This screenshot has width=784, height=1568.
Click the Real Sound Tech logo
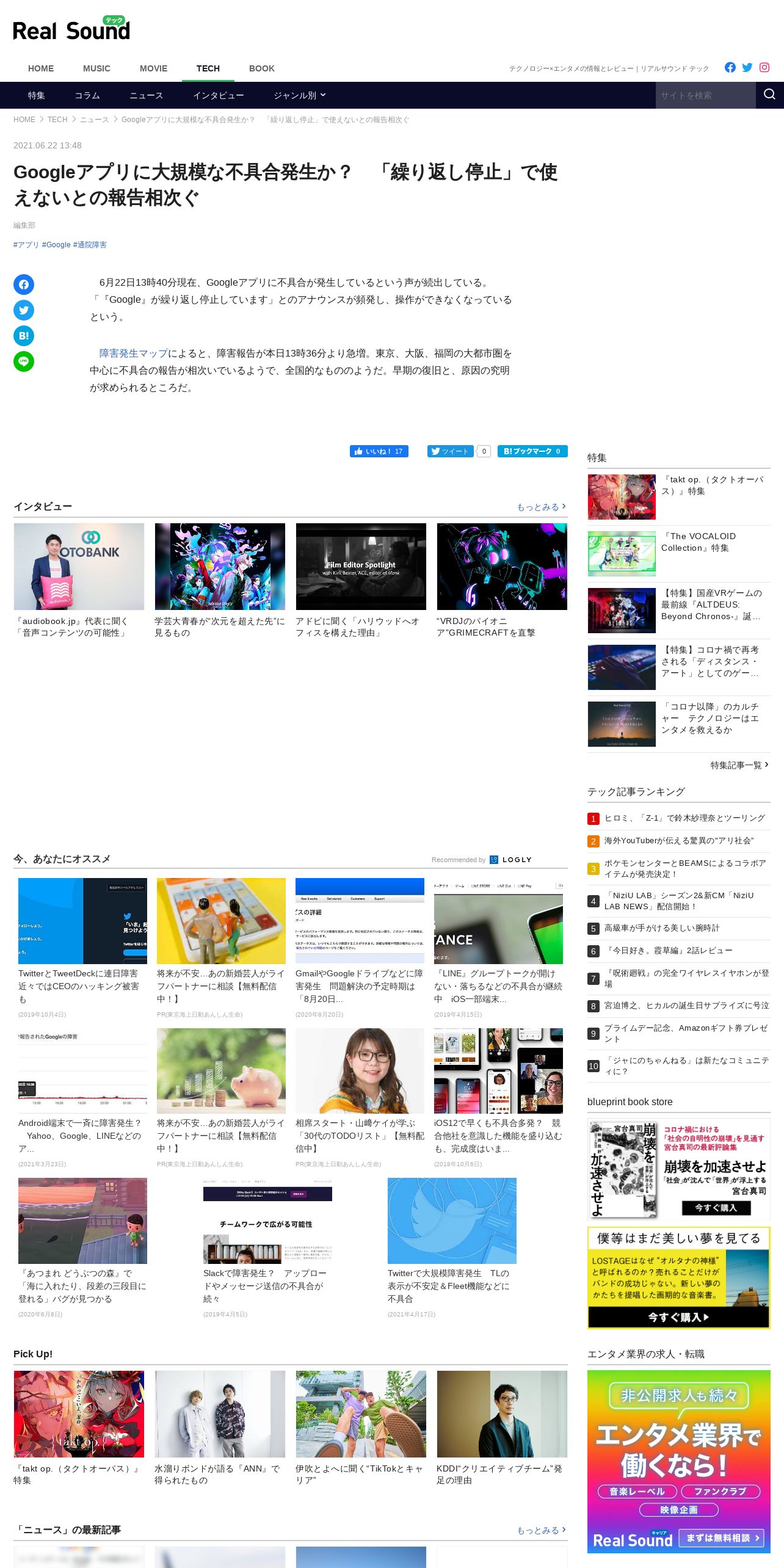pos(71,29)
